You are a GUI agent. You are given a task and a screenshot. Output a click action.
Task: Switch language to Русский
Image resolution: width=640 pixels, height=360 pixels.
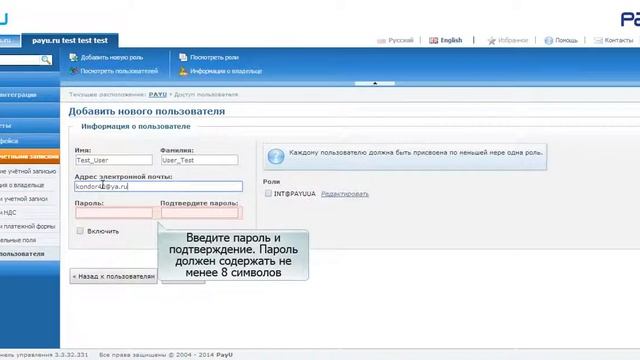pos(401,40)
